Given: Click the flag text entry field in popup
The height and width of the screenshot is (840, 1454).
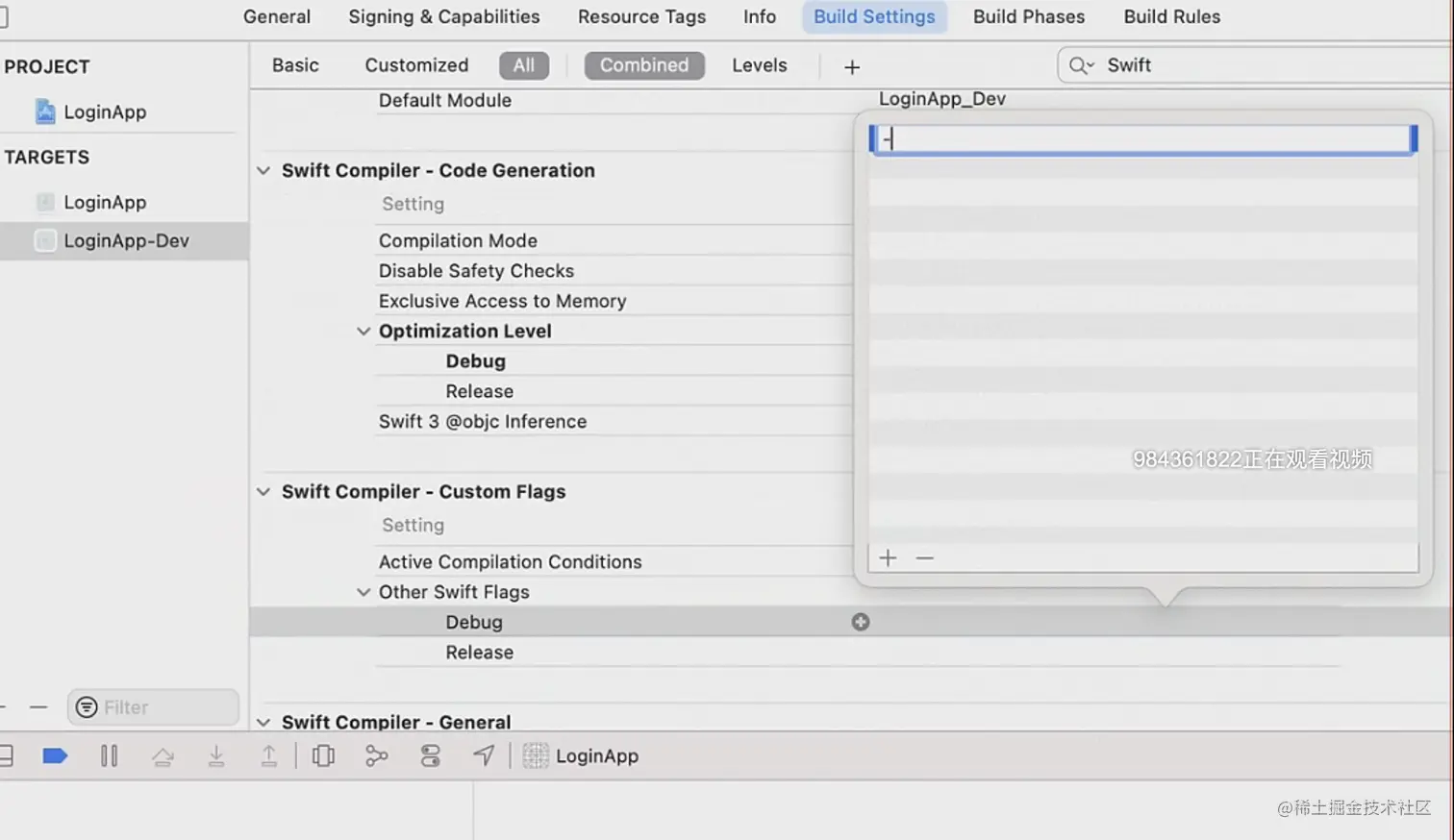Looking at the screenshot, I should click(1143, 139).
